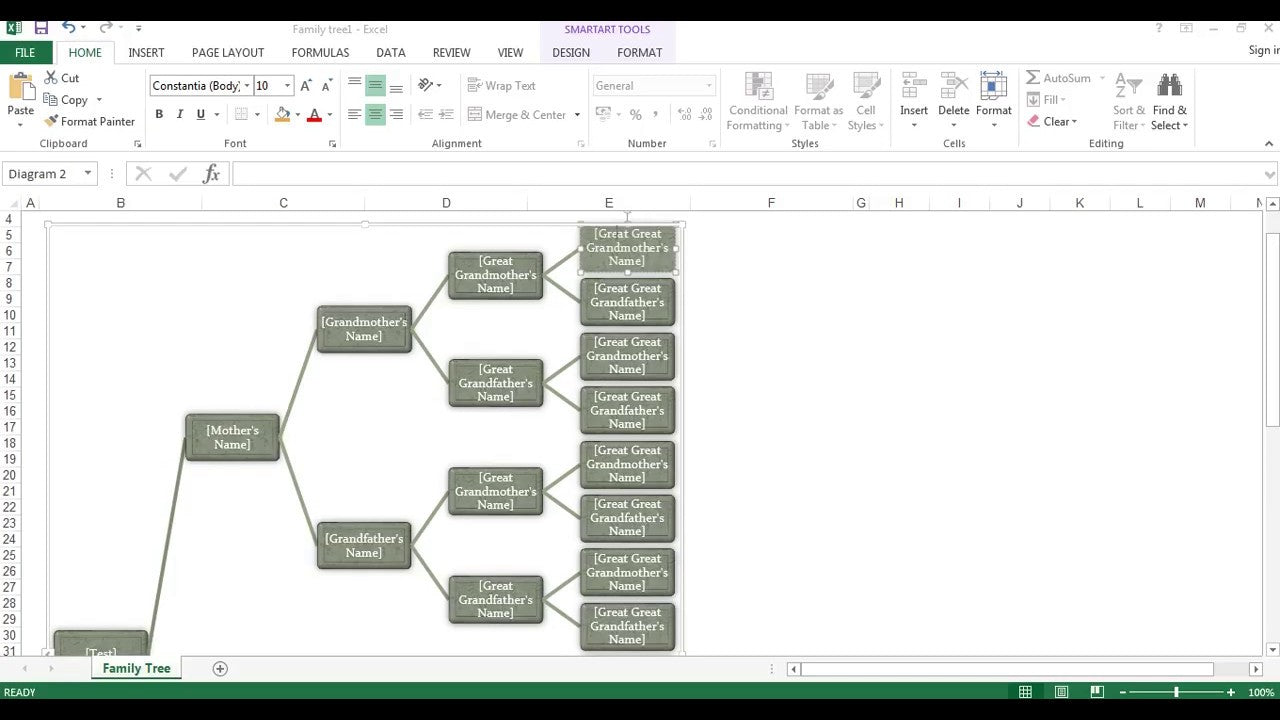Image resolution: width=1280 pixels, height=720 pixels.
Task: Click the Merge & Center icon
Action: (518, 114)
